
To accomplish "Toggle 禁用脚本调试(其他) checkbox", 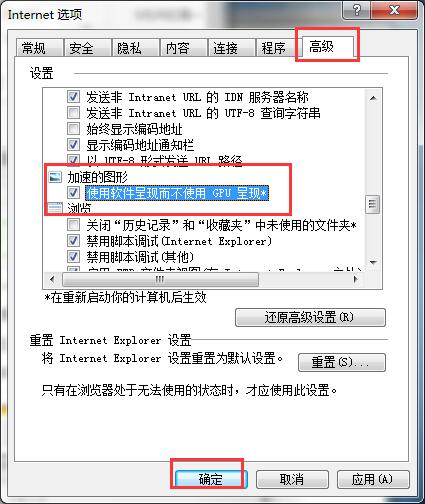I will [73, 257].
